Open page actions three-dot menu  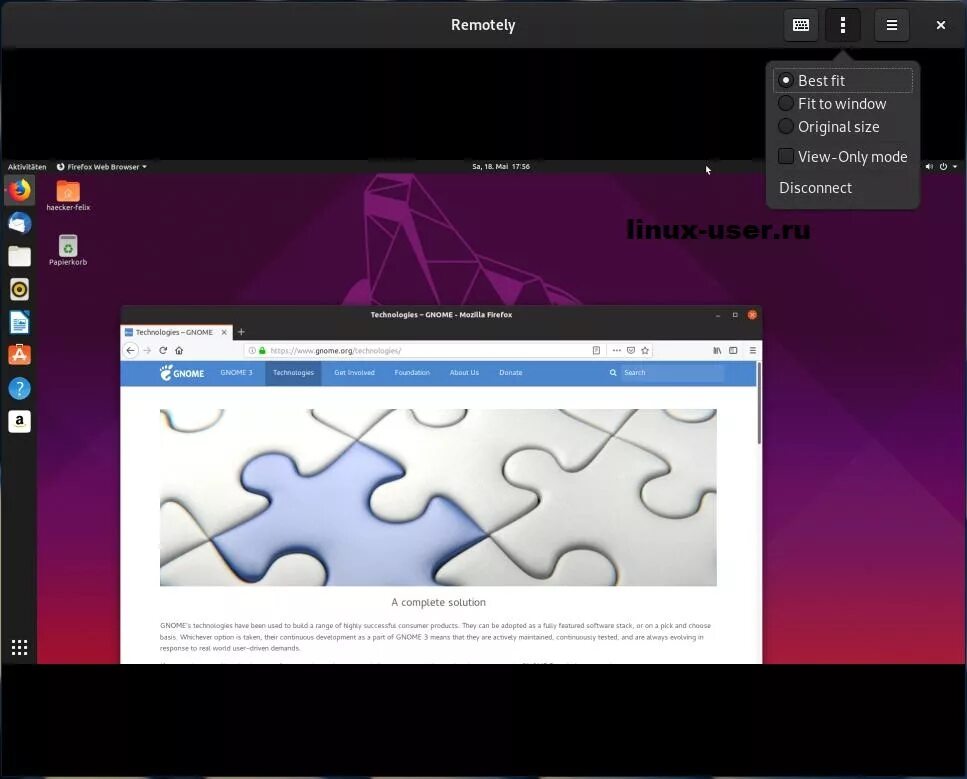(616, 350)
